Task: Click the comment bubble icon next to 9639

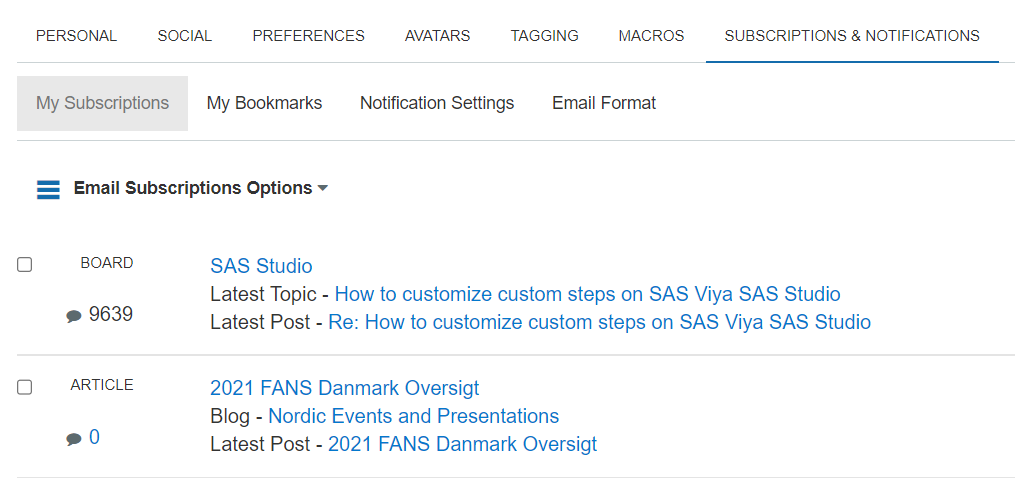Action: tap(74, 316)
